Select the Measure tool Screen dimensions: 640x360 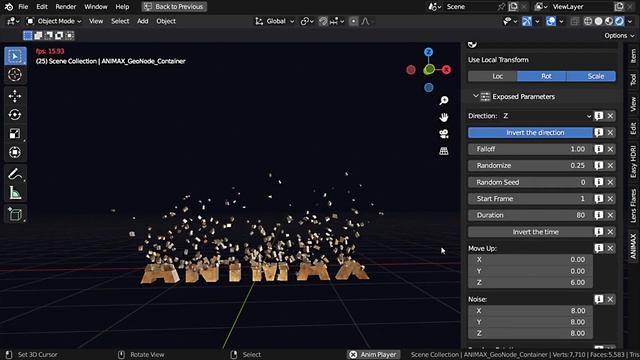pos(15,193)
